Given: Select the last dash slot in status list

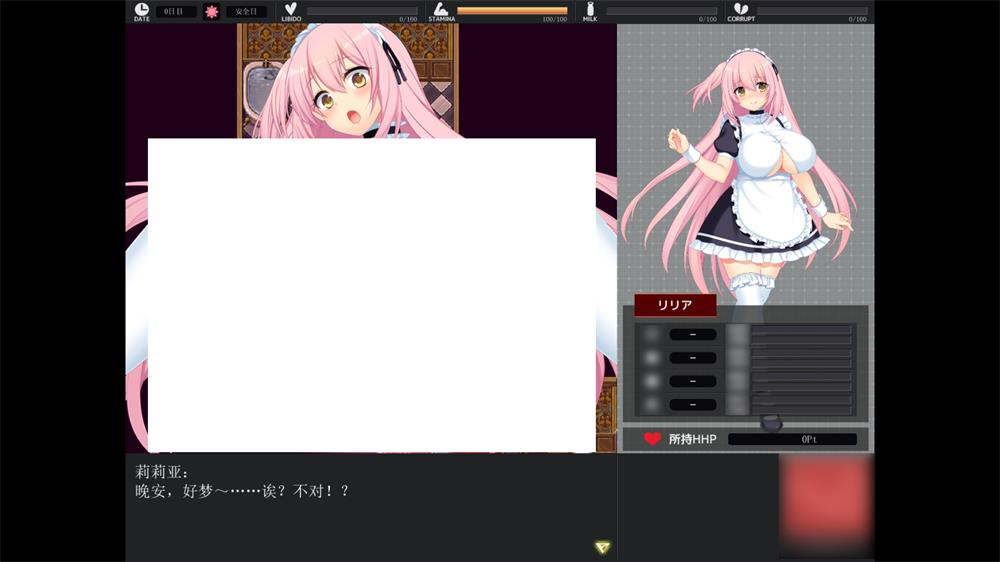Looking at the screenshot, I should [692, 405].
